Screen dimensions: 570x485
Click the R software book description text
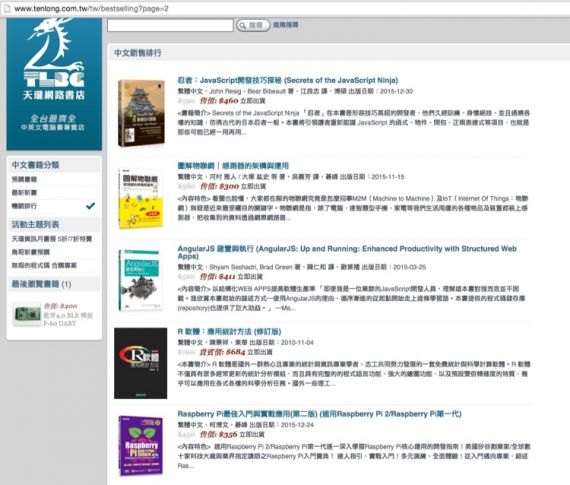[x=354, y=374]
